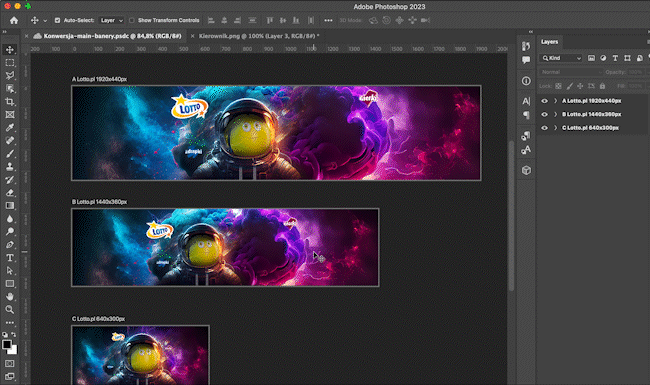
Task: Open more align options ellipsis
Action: click(328, 20)
